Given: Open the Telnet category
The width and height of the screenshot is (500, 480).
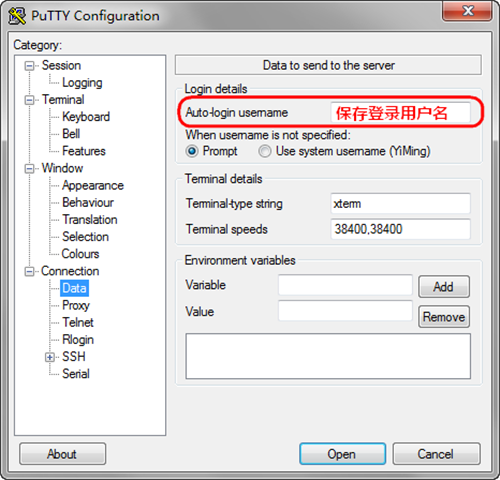Looking at the screenshot, I should (x=78, y=322).
